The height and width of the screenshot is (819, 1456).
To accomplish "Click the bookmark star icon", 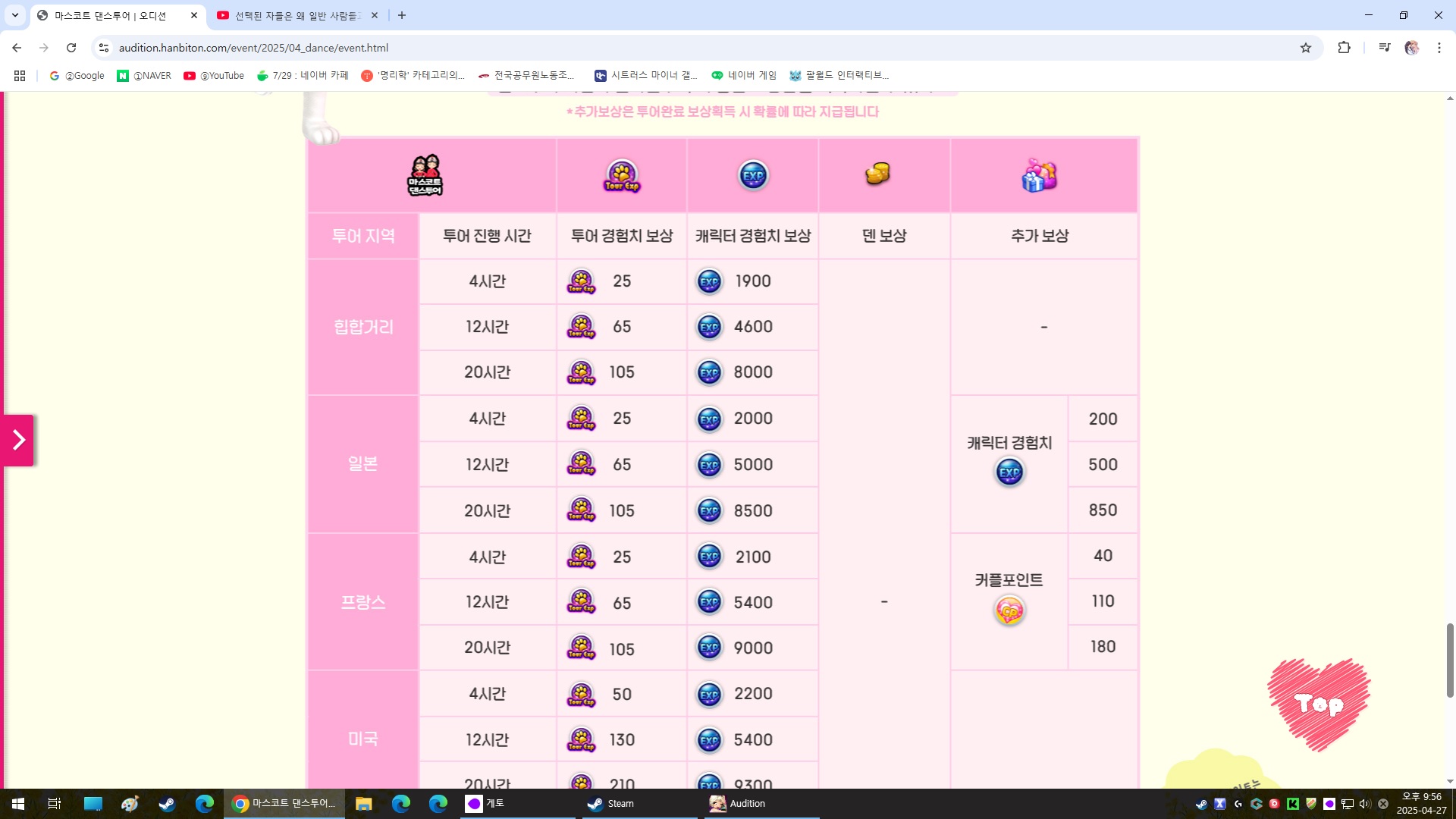I will (x=1305, y=48).
